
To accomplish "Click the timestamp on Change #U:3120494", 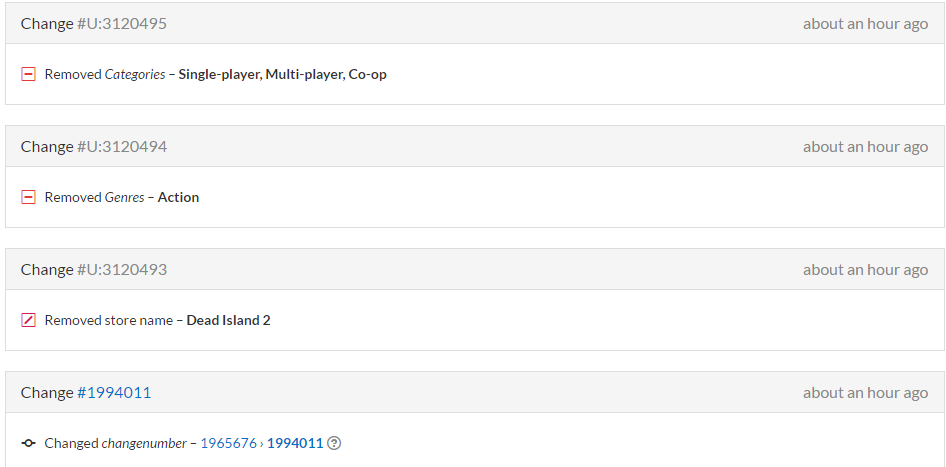I will (865, 146).
